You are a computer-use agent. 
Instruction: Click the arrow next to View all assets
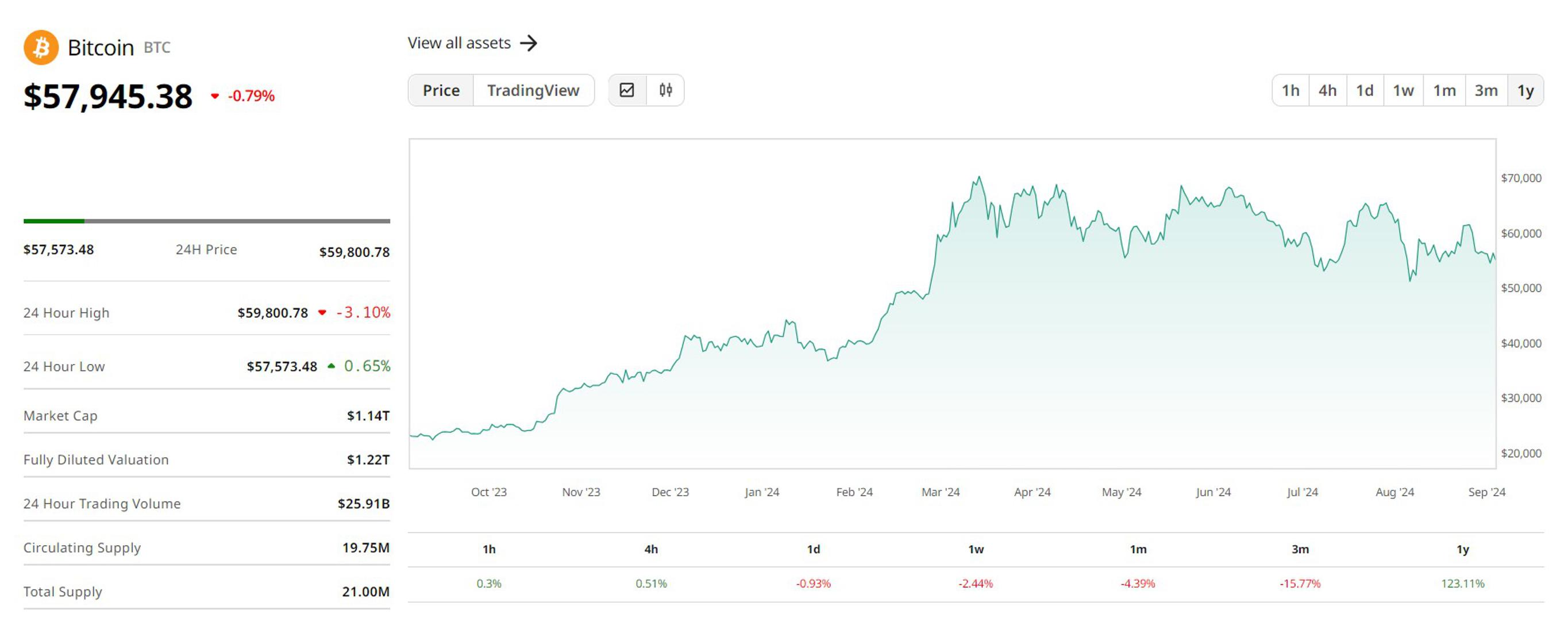[529, 43]
